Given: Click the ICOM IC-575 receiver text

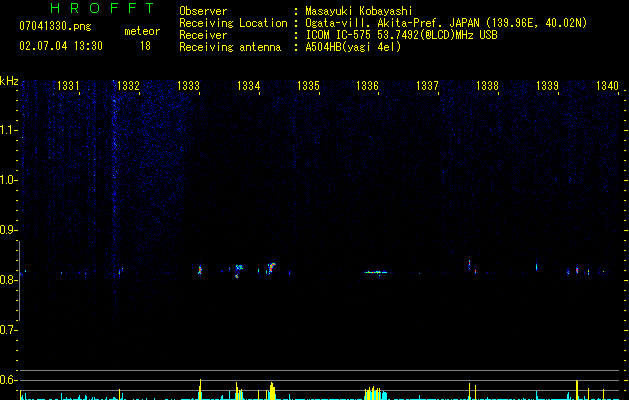Looking at the screenshot, I should pos(401,35).
